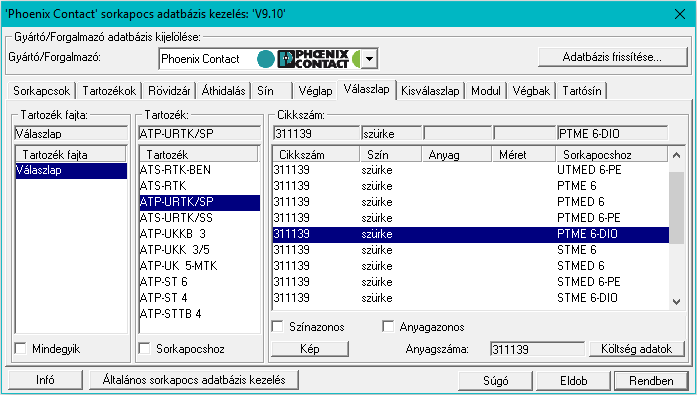Screen dimensions: 697x395
Task: Select Válaszlap in Tartozék fajta list
Action: point(71,170)
